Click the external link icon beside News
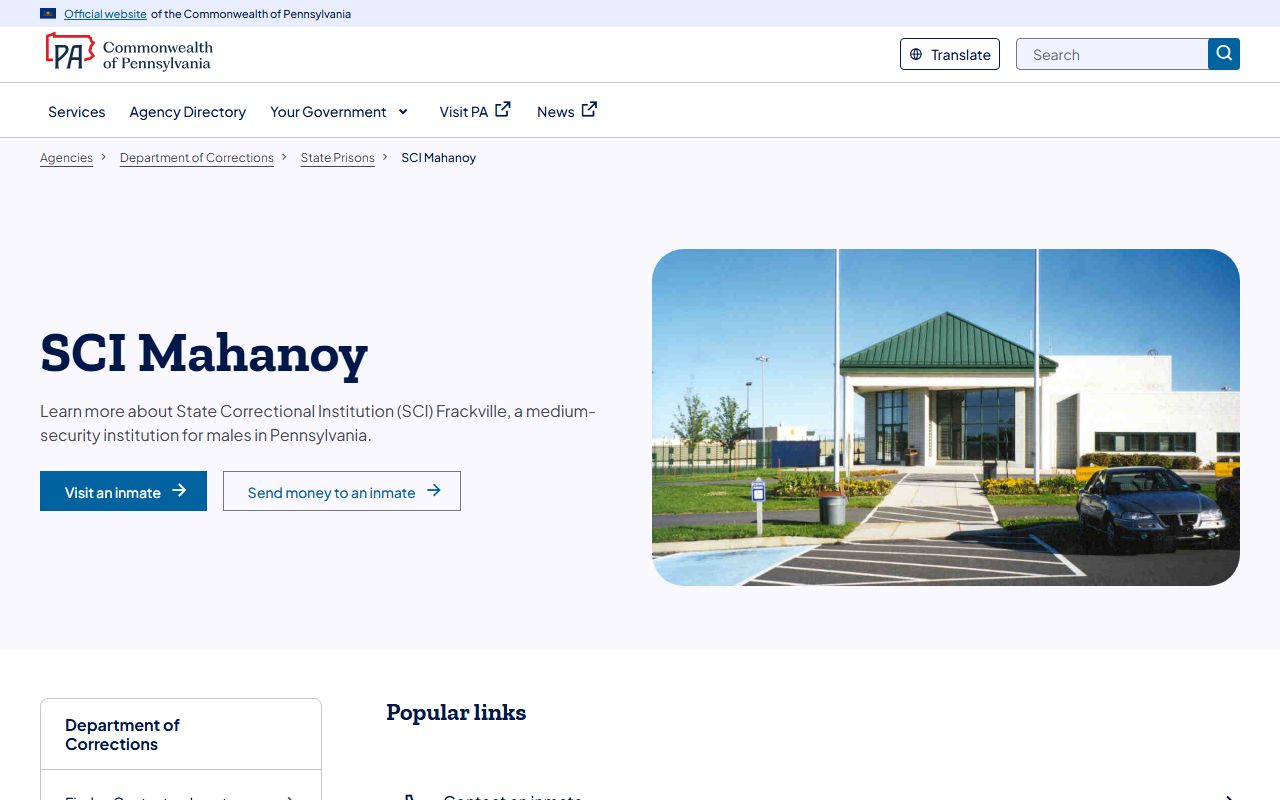Image resolution: width=1280 pixels, height=800 pixels. [589, 110]
